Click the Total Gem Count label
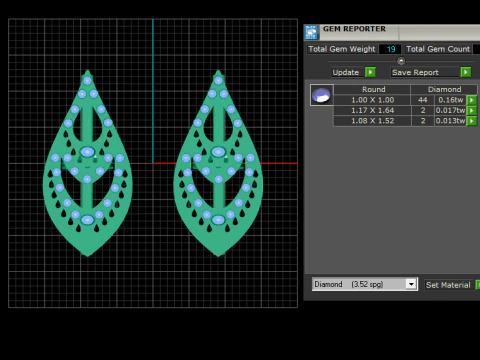 438,49
